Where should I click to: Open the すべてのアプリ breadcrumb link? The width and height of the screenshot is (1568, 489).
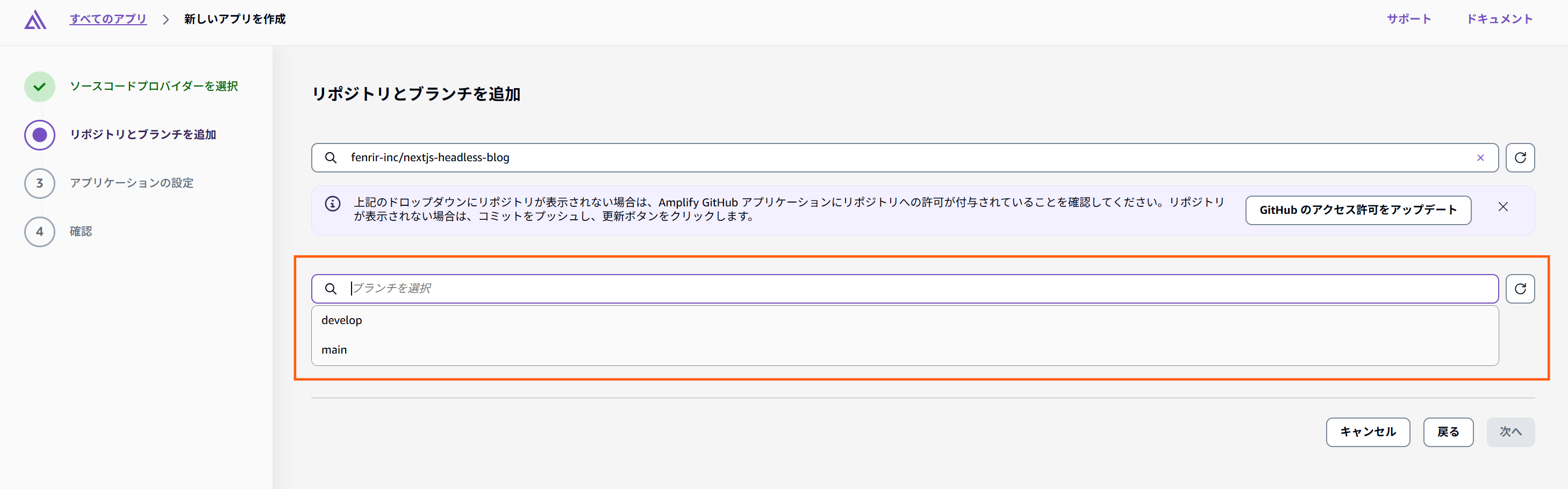109,19
